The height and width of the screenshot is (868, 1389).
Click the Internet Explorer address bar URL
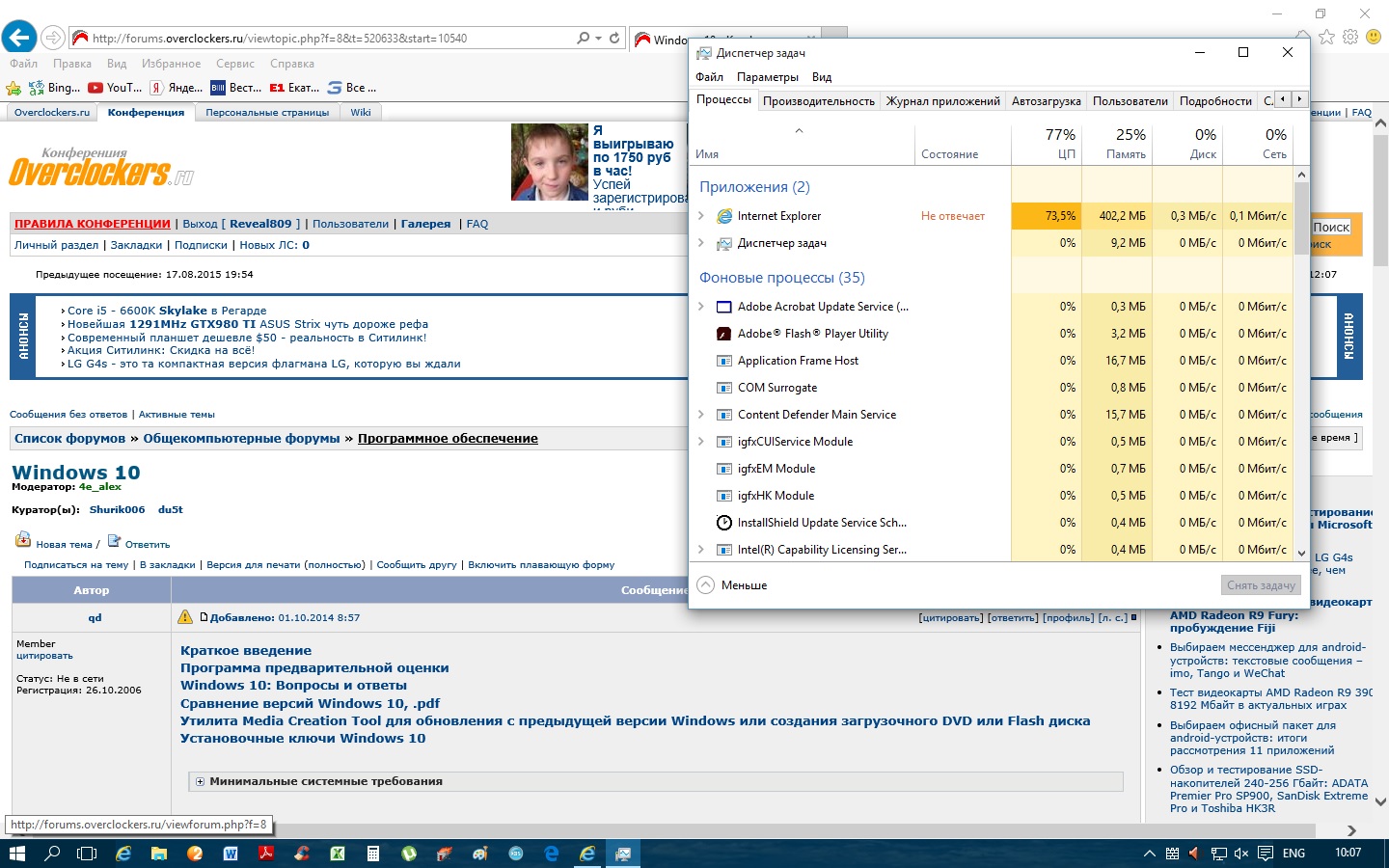click(280, 39)
